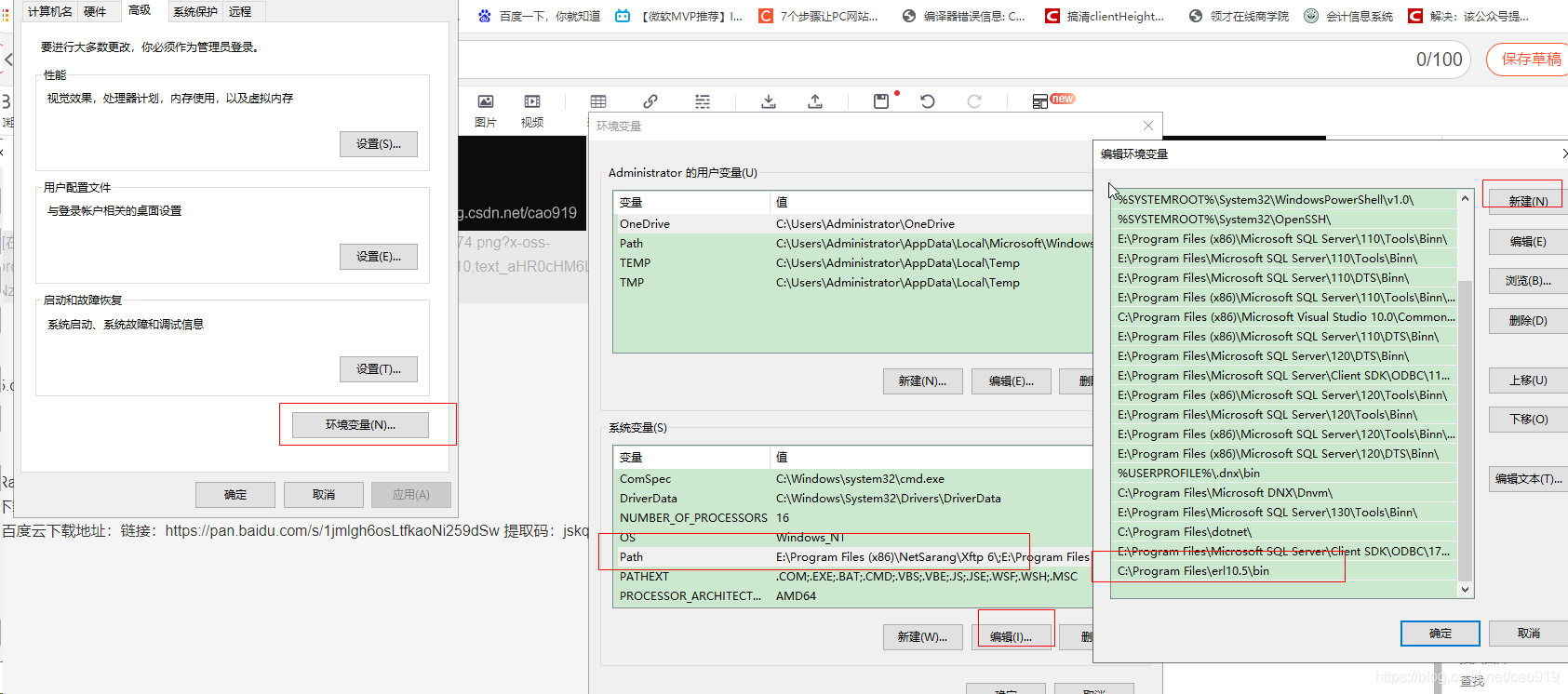The height and width of the screenshot is (694, 1568).
Task: Select the ComSpec system variable row
Action: click(x=853, y=479)
